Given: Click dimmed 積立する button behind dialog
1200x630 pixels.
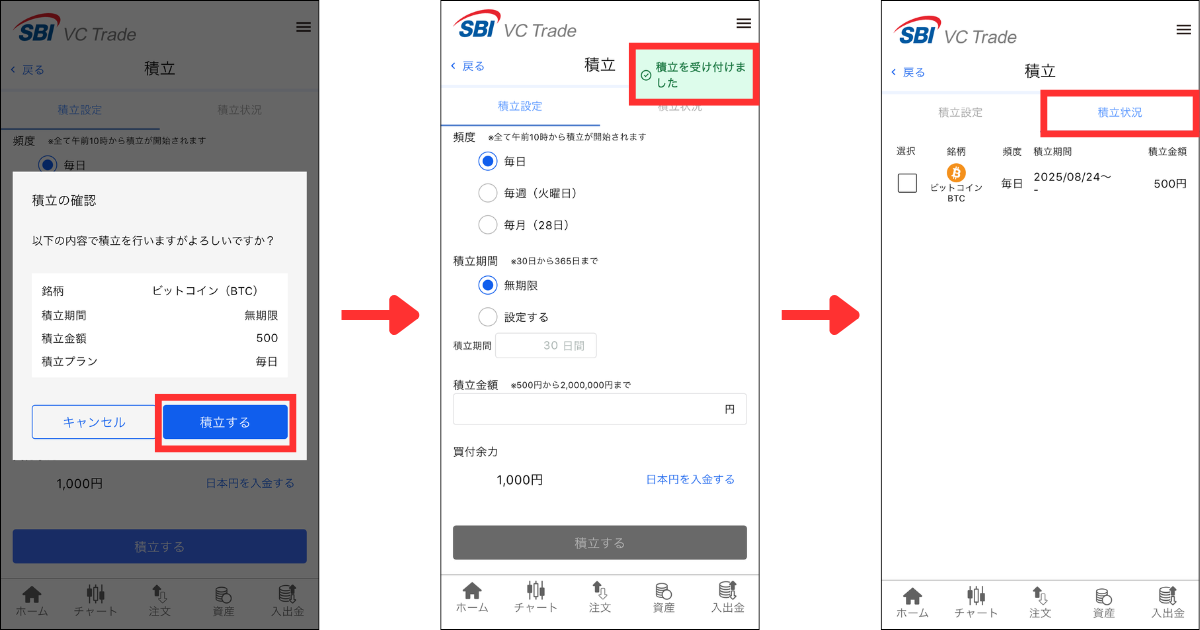Looking at the screenshot, I should [x=160, y=547].
